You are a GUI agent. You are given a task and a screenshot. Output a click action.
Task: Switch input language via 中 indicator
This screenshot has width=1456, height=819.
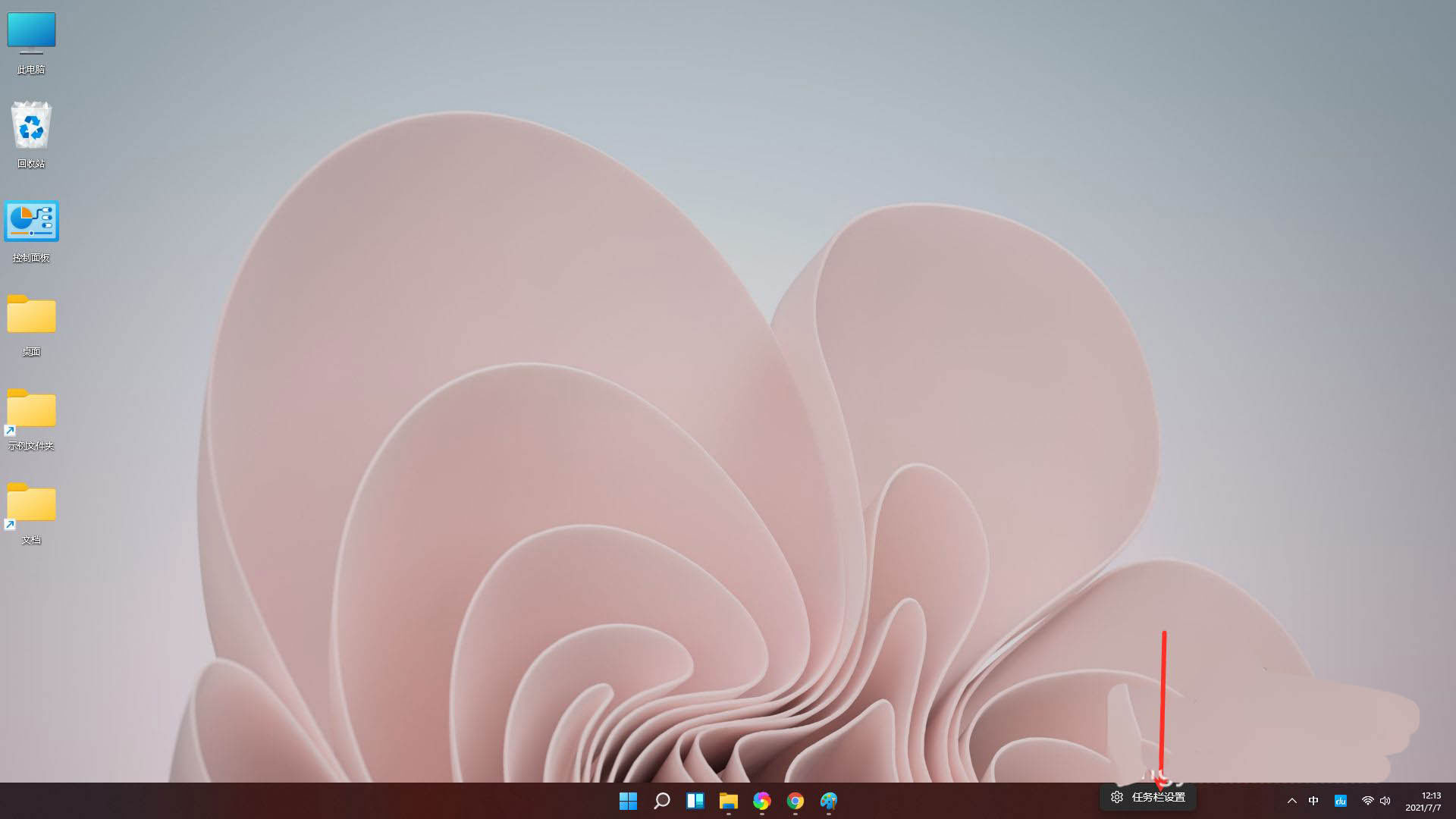[x=1314, y=800]
